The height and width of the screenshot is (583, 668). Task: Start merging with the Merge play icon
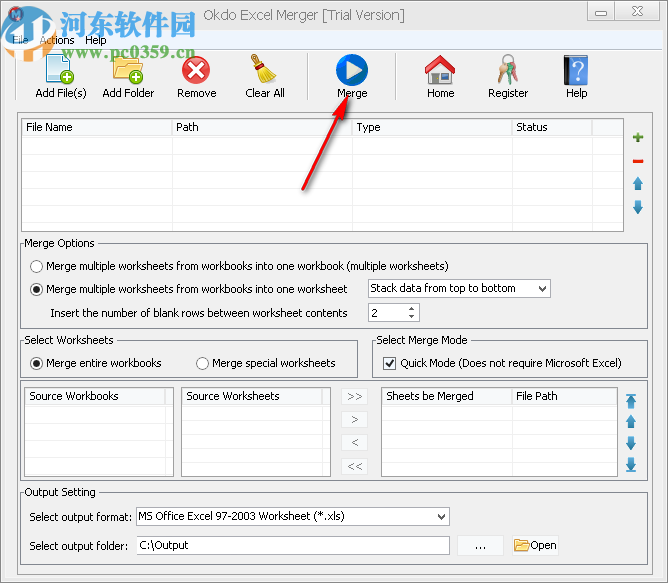coord(352,69)
